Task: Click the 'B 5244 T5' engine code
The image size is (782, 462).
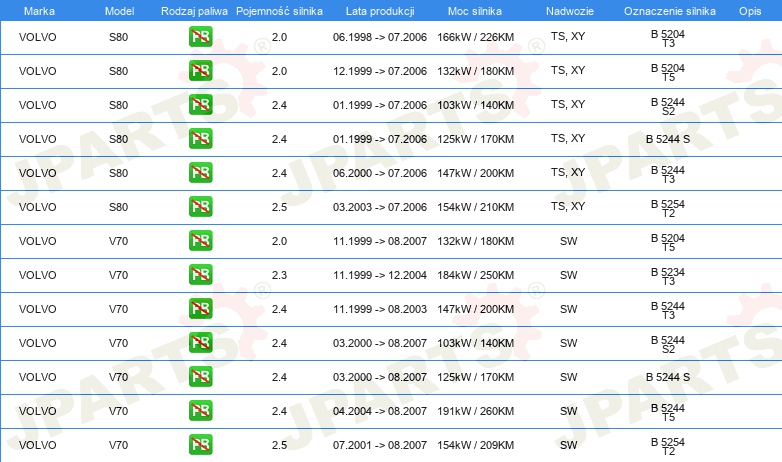Action: 668,413
